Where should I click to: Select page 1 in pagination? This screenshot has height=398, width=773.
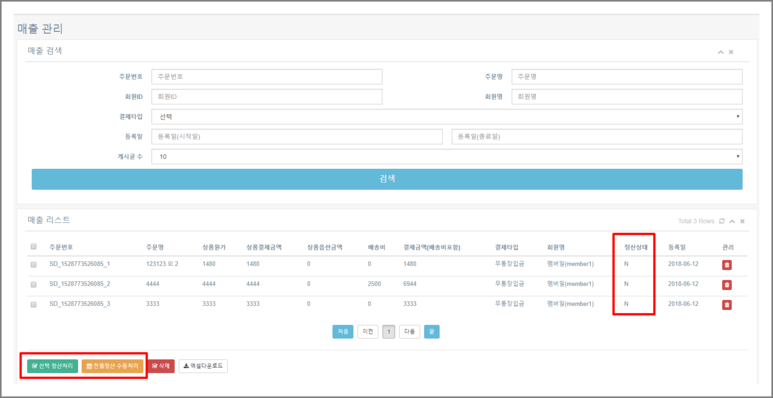(388, 332)
